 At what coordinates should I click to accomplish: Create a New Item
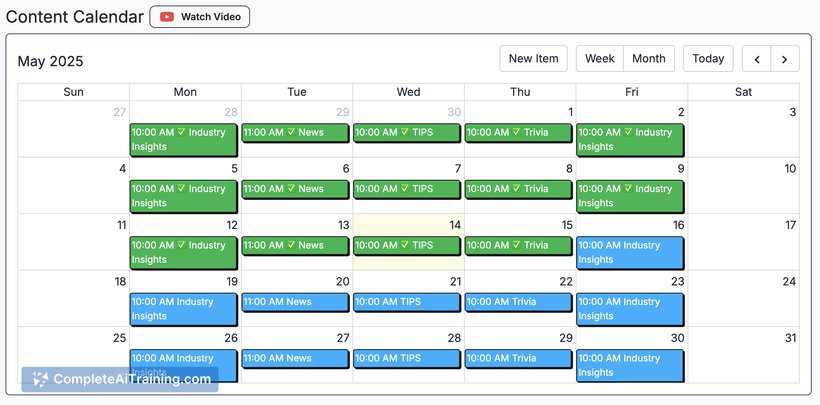pos(533,59)
